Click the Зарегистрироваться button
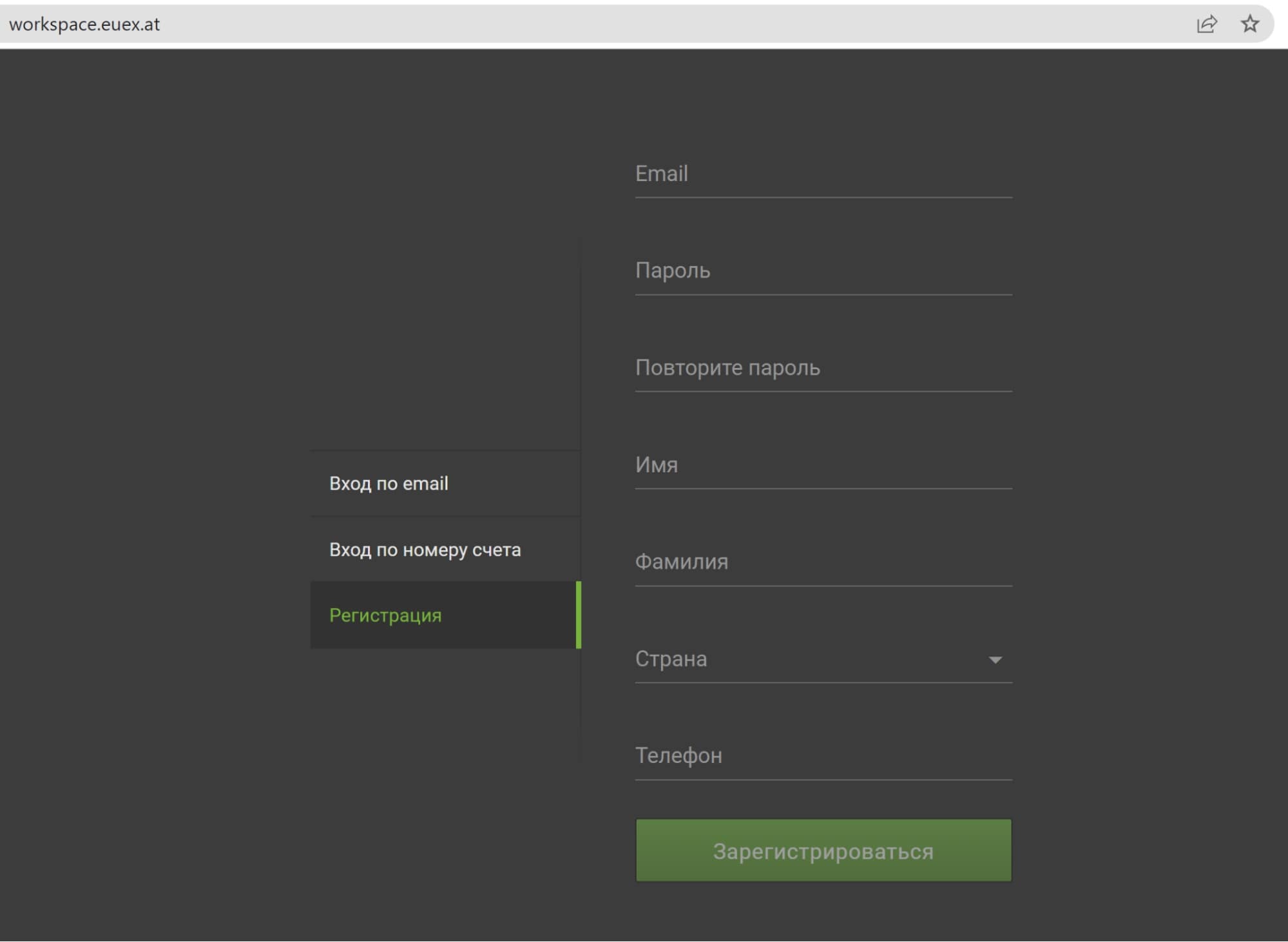Image resolution: width=1288 pixels, height=942 pixels. [823, 851]
